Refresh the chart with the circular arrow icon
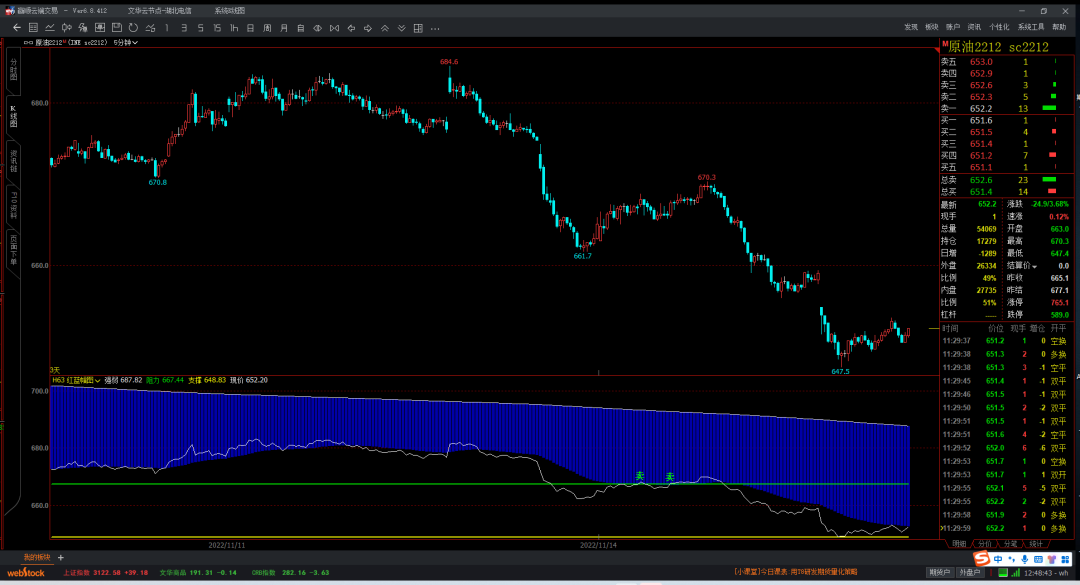The height and width of the screenshot is (585, 1080). 133,28
